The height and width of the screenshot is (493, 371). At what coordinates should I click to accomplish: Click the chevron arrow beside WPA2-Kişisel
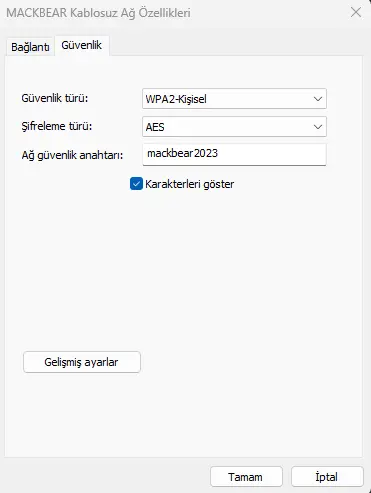click(318, 99)
